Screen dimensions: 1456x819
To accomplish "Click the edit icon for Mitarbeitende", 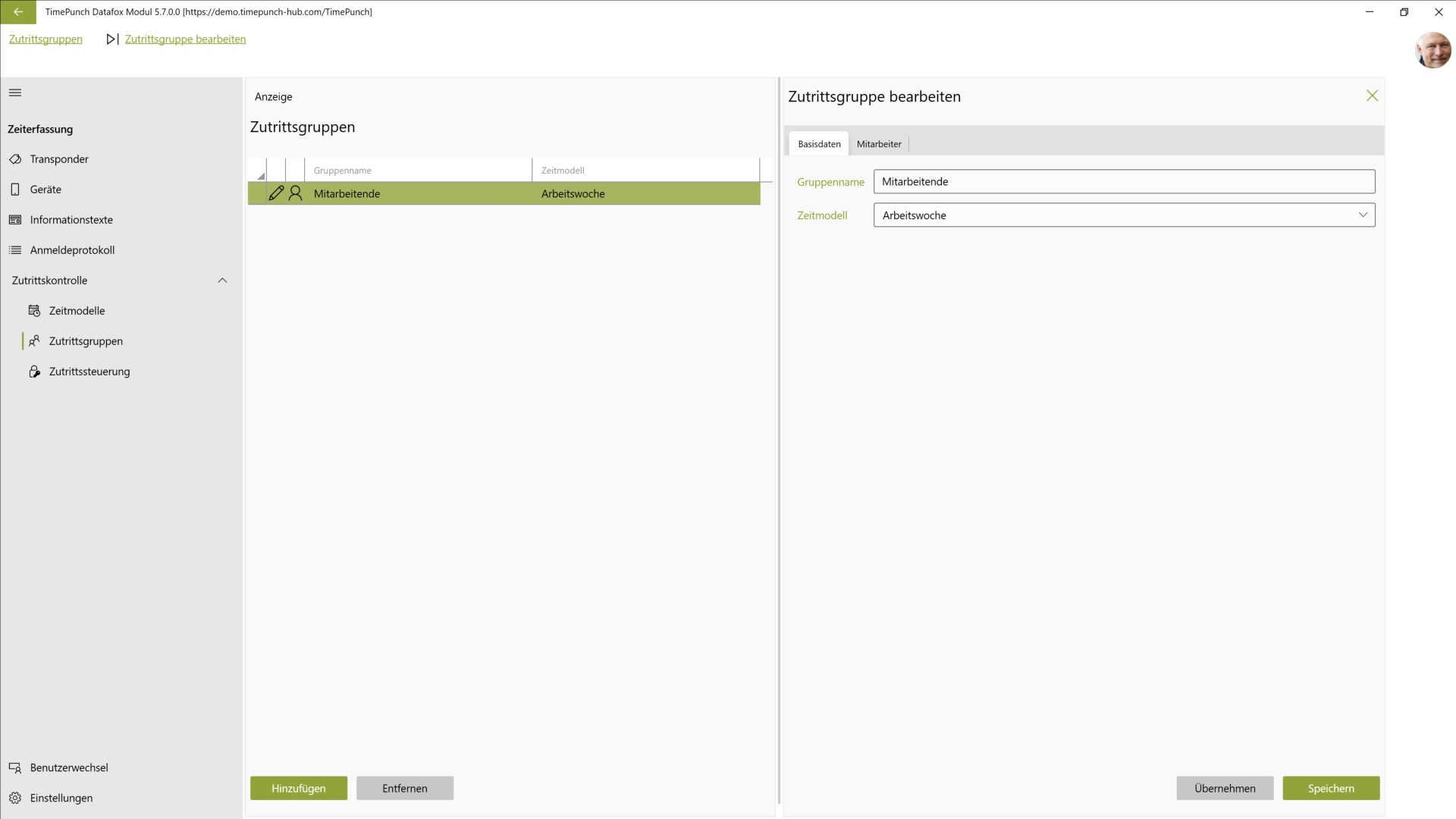I will point(276,193).
